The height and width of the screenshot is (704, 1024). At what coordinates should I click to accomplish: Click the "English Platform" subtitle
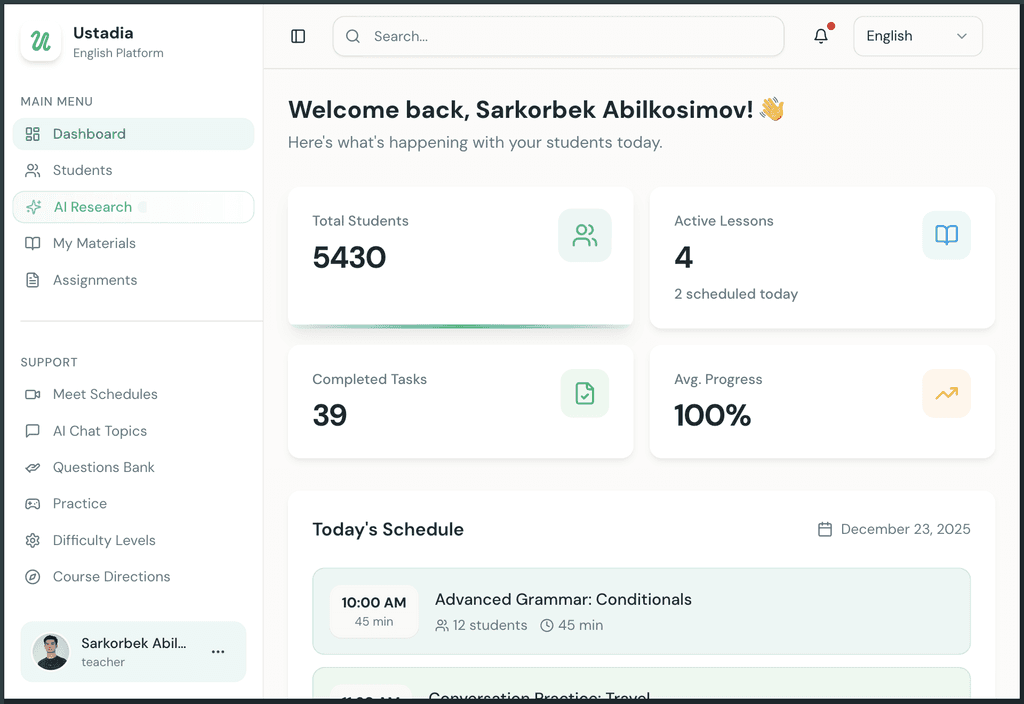pos(118,54)
